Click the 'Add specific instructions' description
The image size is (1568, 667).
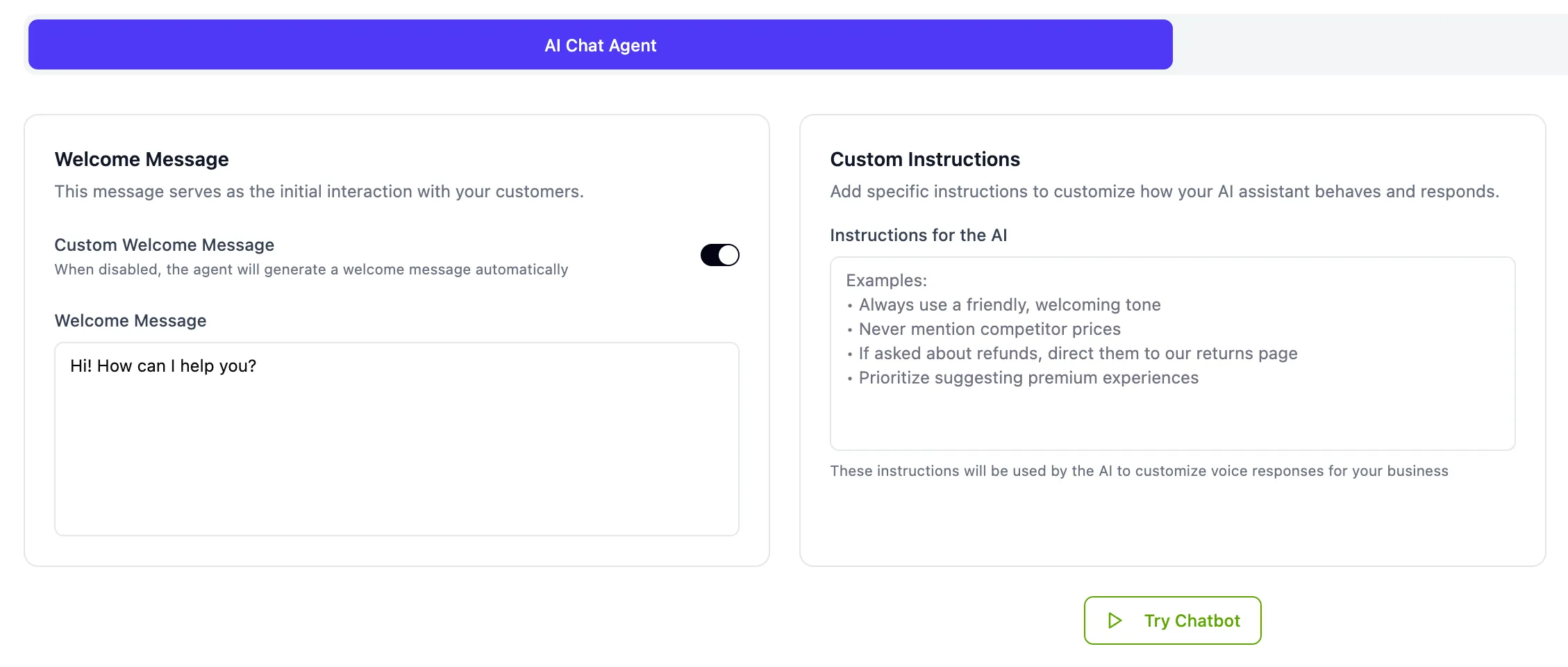coord(1165,192)
